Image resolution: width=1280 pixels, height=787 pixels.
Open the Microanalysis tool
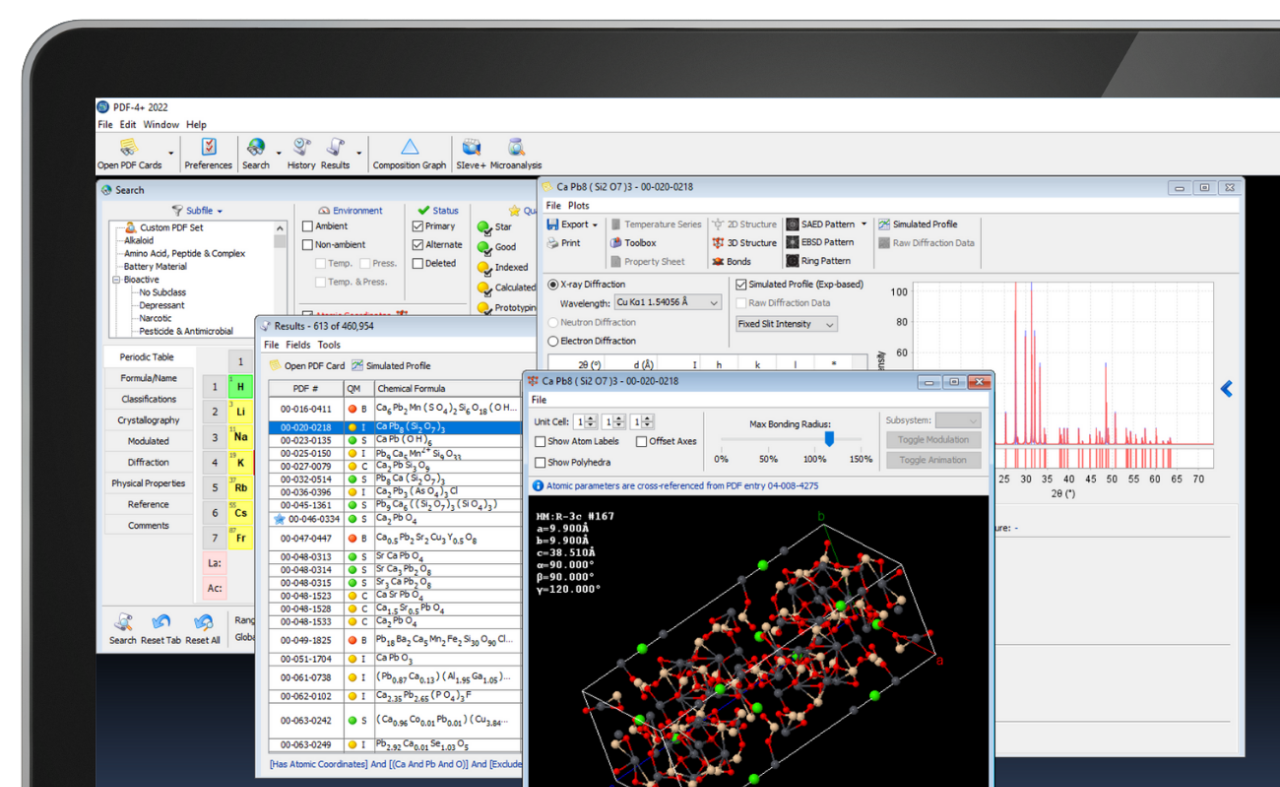[x=516, y=154]
